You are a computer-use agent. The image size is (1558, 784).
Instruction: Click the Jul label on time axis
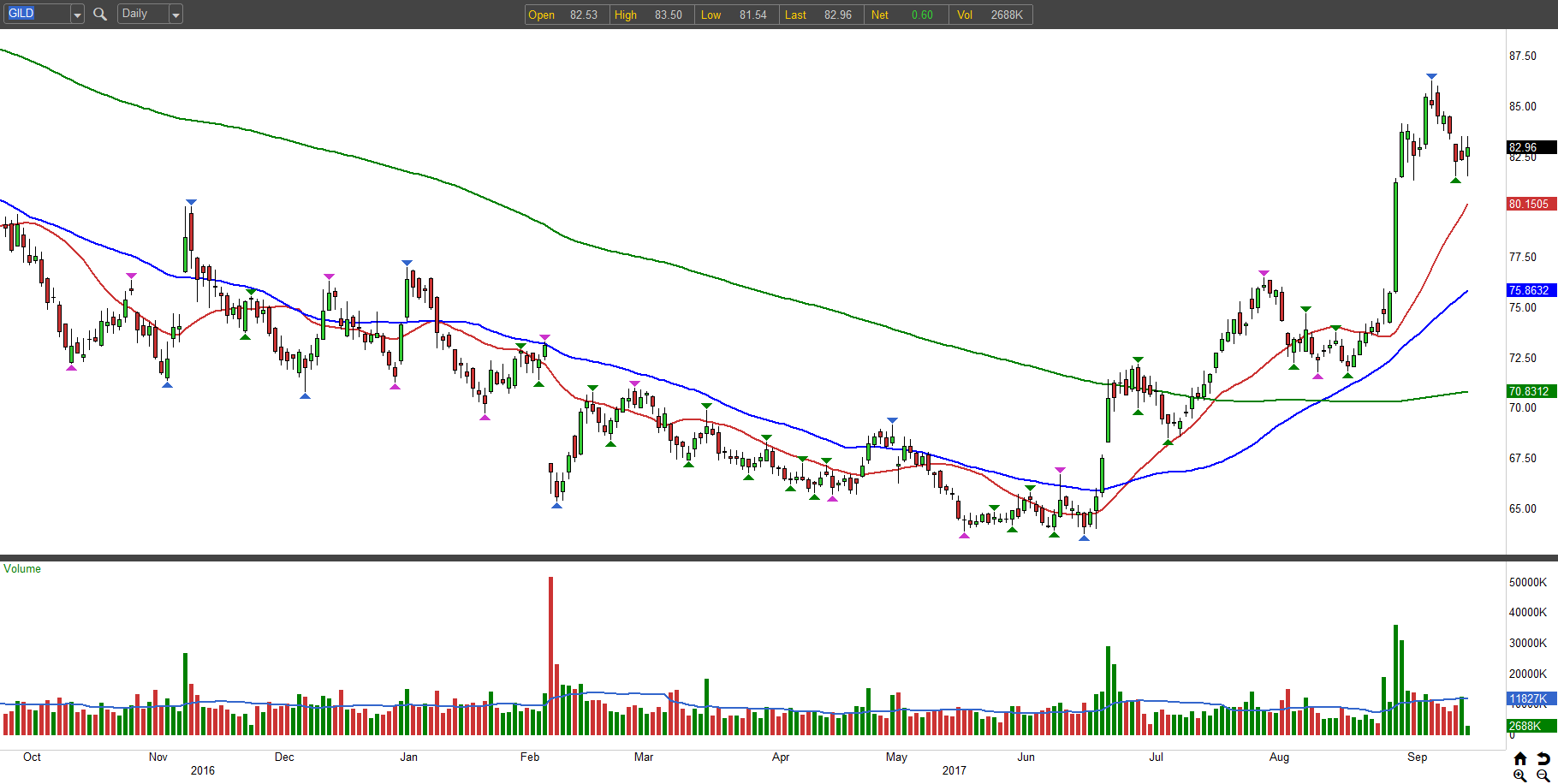click(1157, 757)
